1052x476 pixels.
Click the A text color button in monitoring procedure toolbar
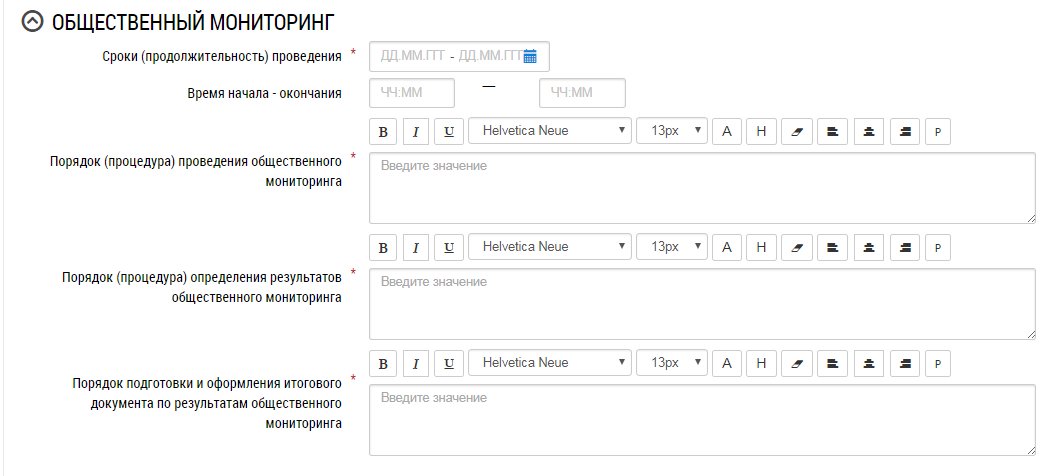pos(727,131)
